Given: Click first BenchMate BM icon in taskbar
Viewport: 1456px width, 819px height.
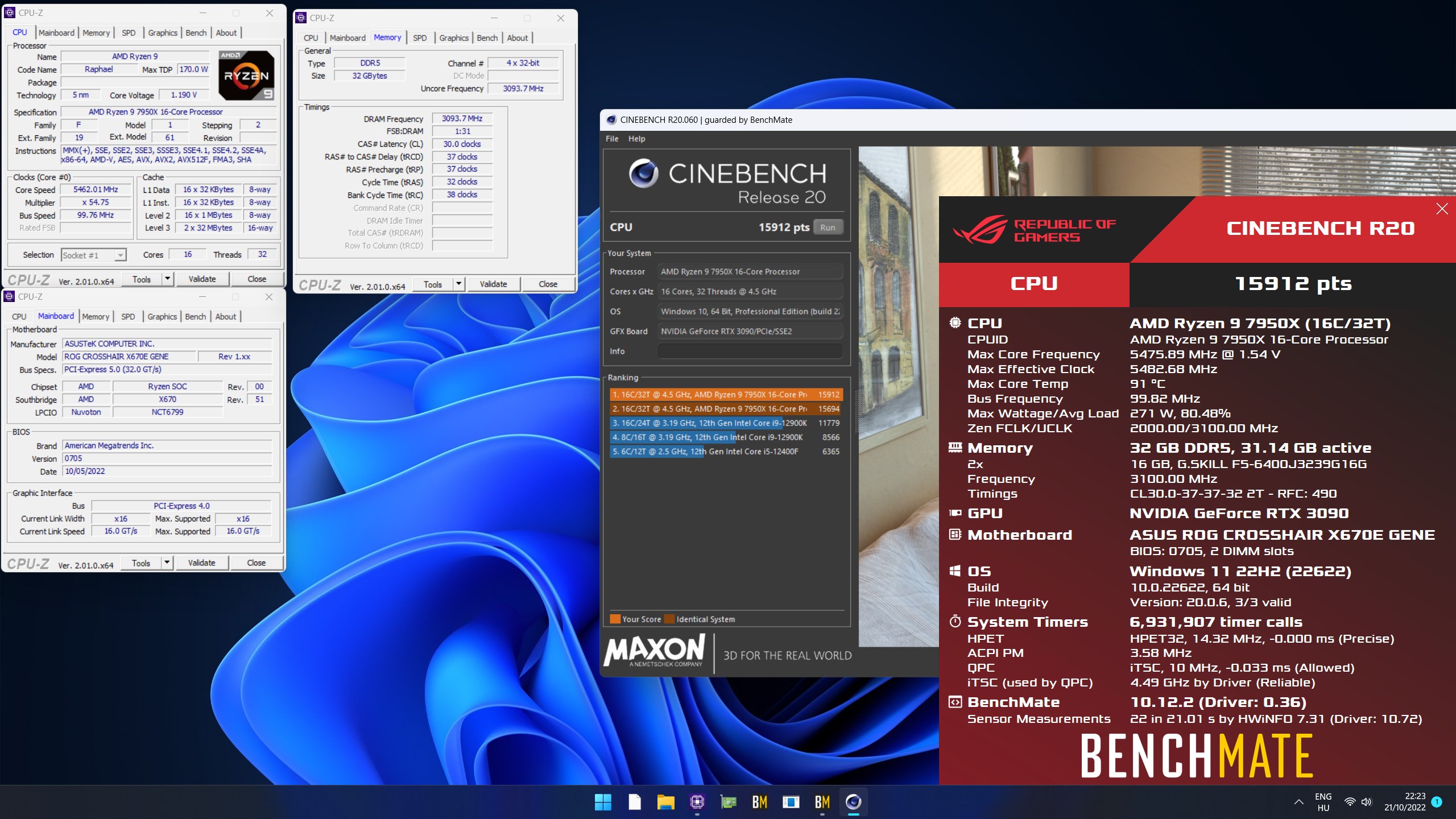Looking at the screenshot, I should pyautogui.click(x=759, y=802).
